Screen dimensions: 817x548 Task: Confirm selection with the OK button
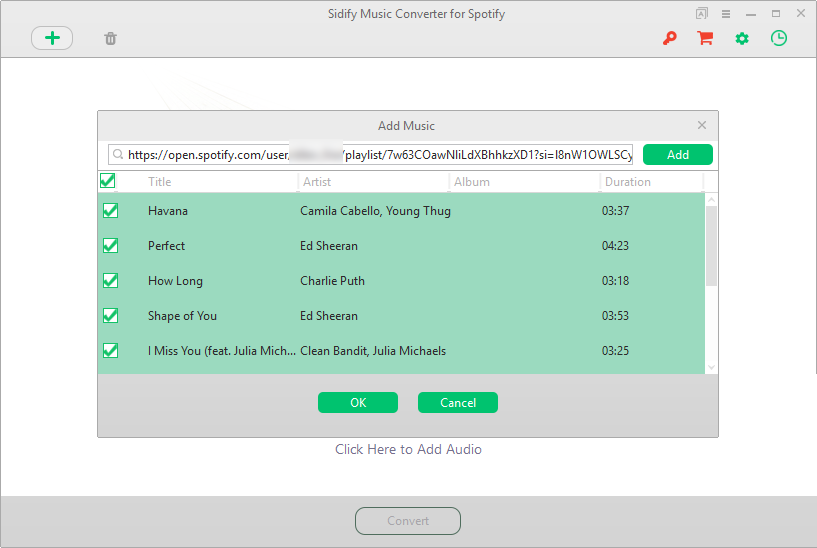tap(358, 403)
